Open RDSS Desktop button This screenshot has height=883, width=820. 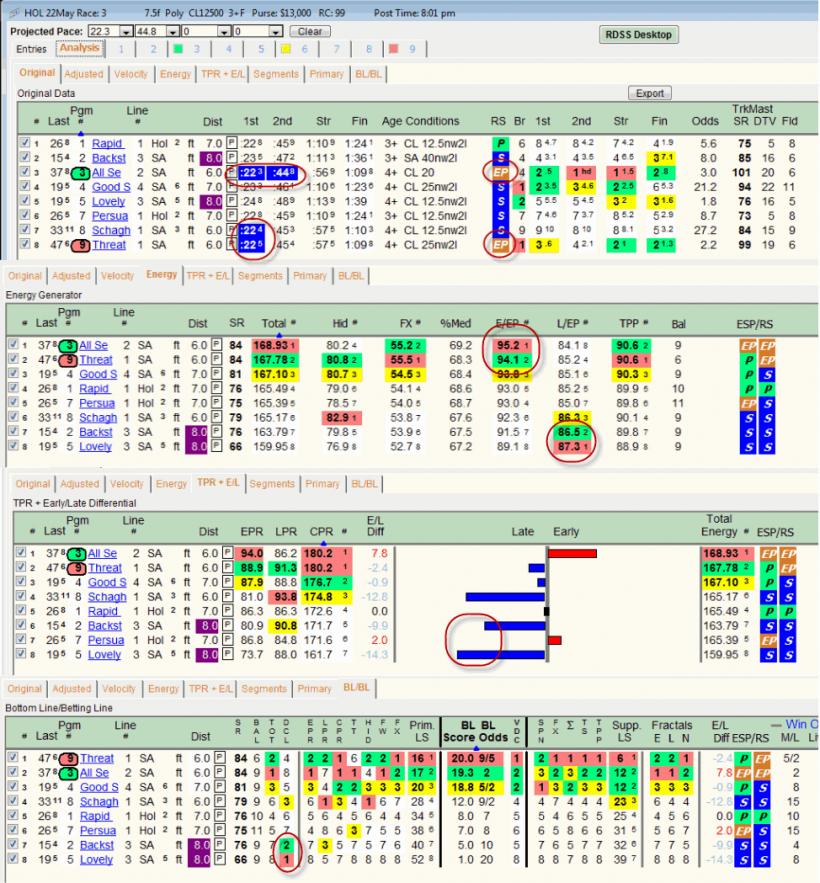pos(639,34)
